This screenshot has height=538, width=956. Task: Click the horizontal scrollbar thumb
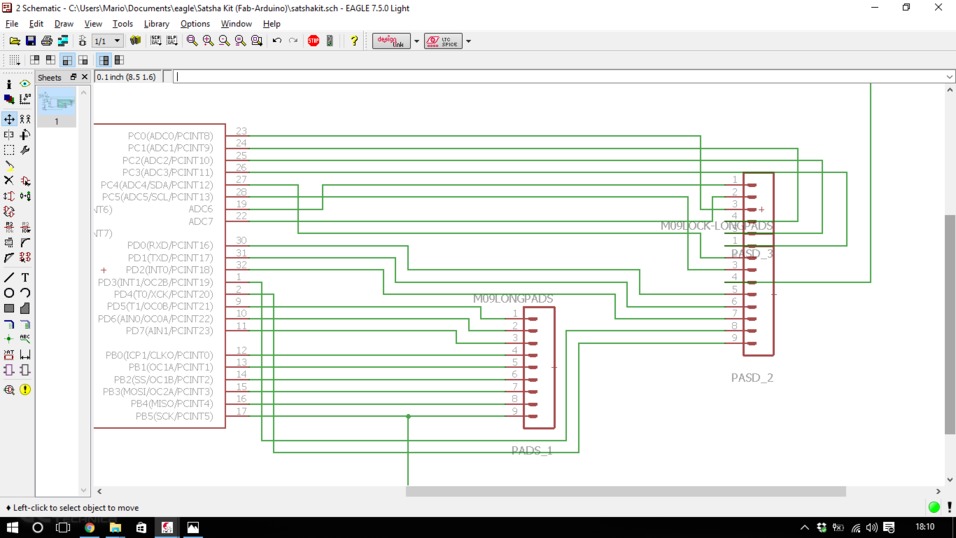pyautogui.click(x=626, y=491)
